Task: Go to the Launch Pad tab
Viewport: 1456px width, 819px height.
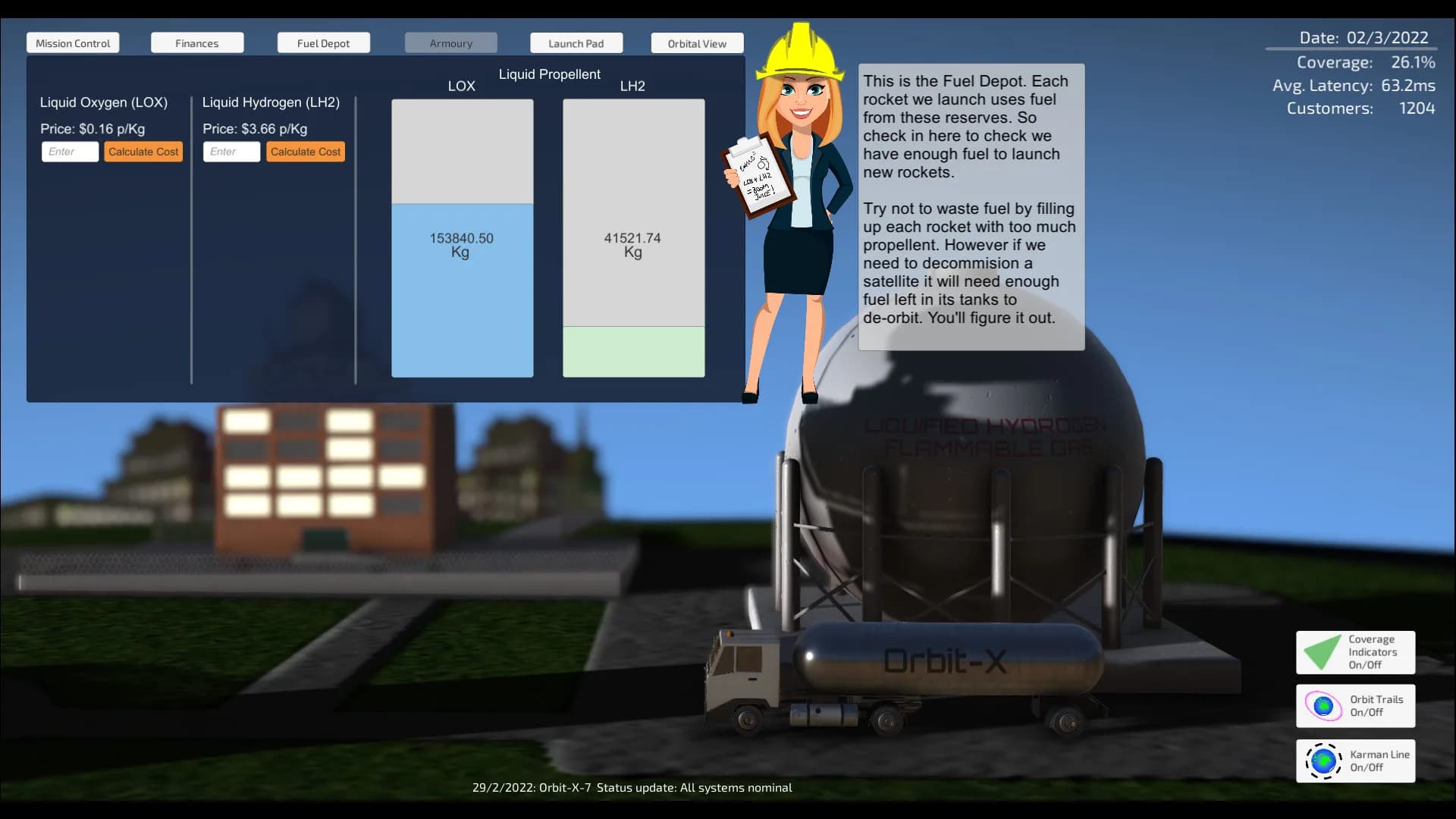Action: click(576, 43)
